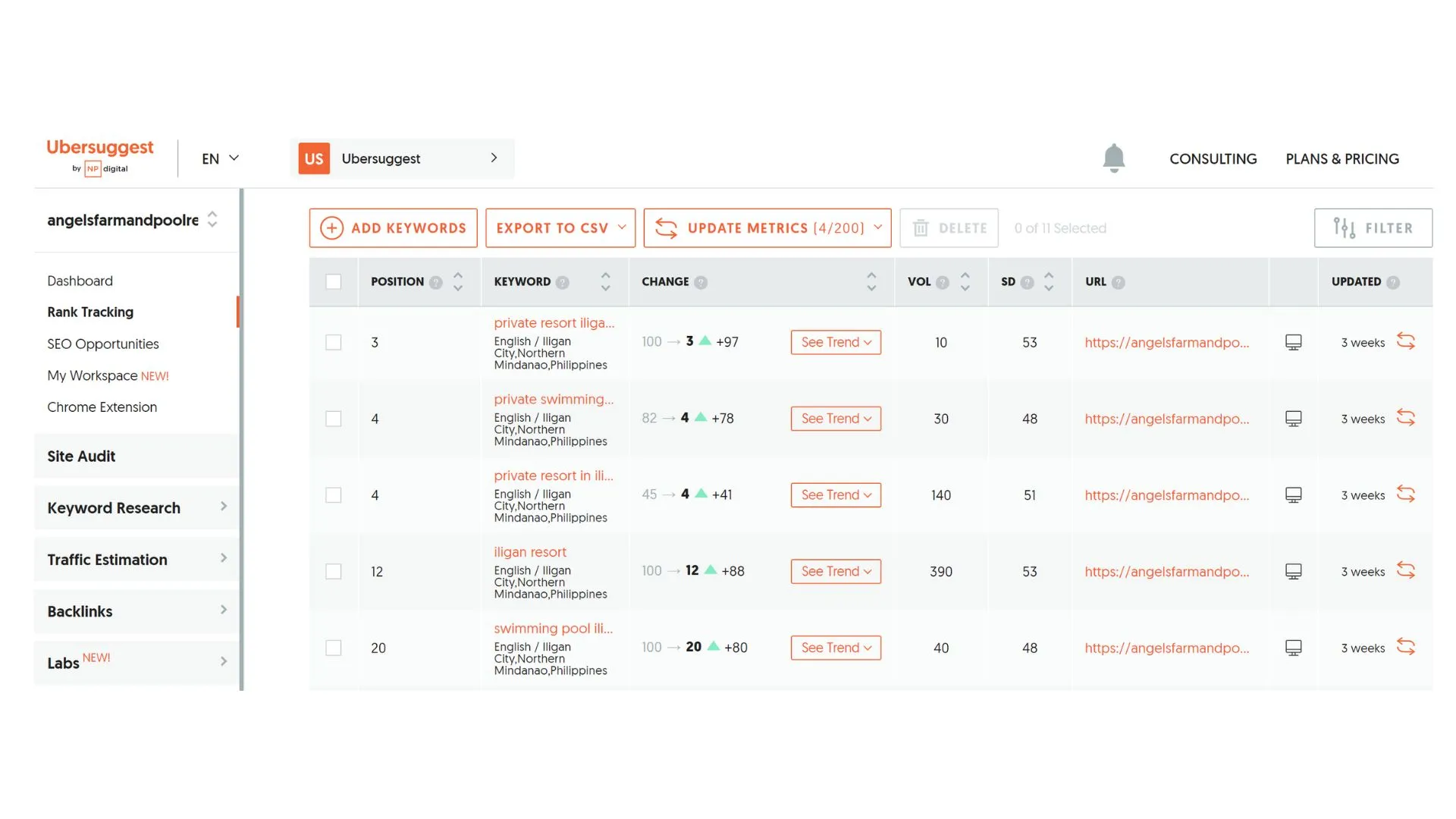Refresh metrics for the iligan resort row

coord(1406,570)
